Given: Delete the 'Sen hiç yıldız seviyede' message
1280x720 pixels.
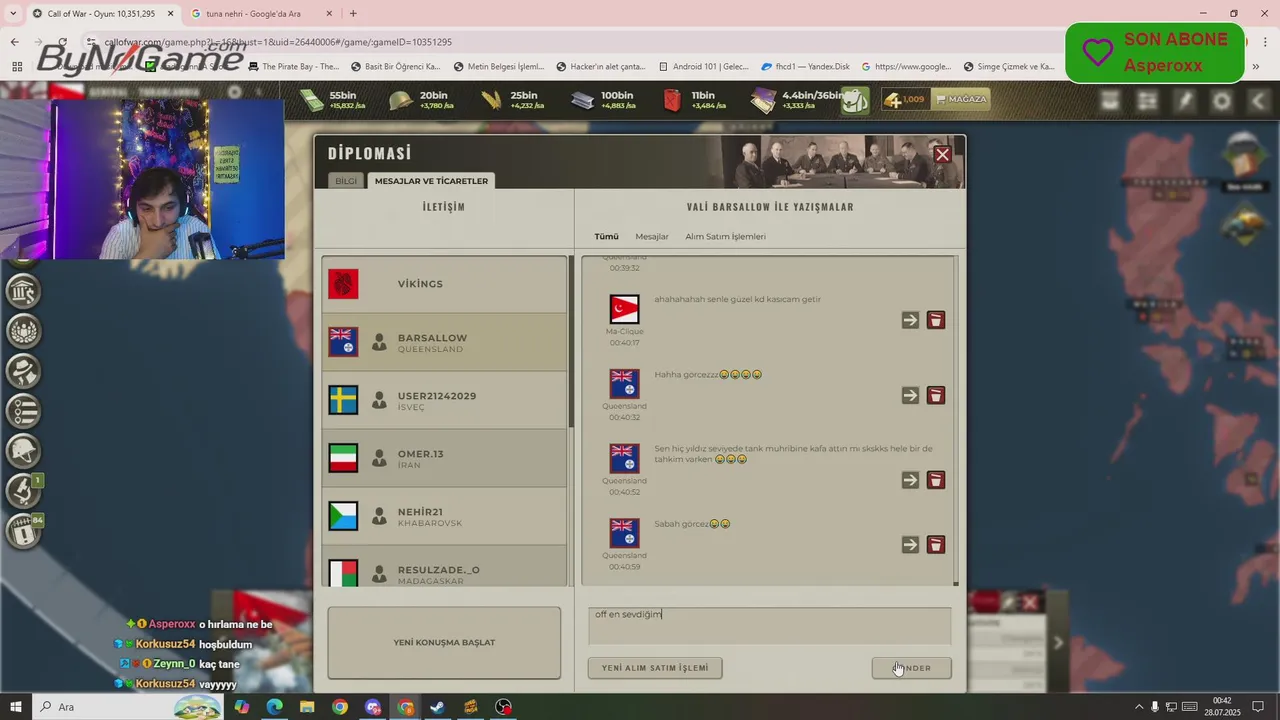Looking at the screenshot, I should click(936, 480).
